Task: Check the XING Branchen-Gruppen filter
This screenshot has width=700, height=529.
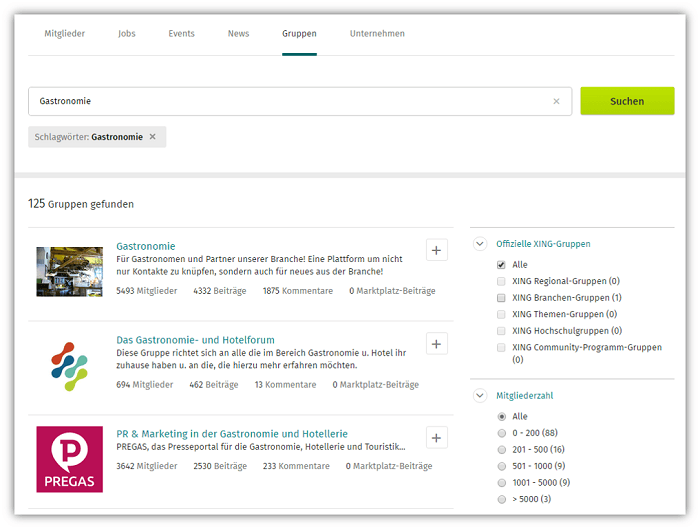Action: [501, 298]
